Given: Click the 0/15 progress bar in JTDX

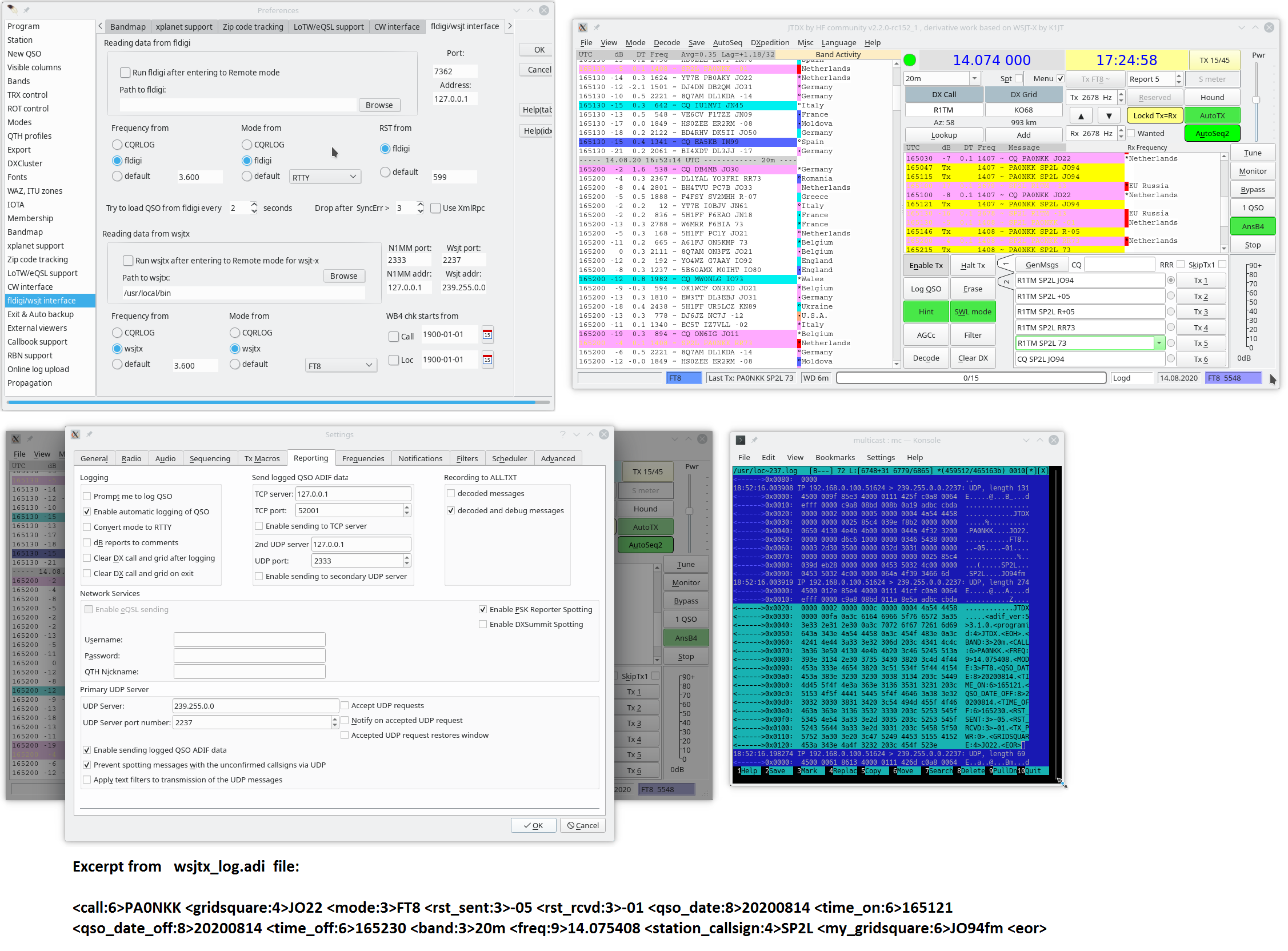Looking at the screenshot, I should [971, 378].
